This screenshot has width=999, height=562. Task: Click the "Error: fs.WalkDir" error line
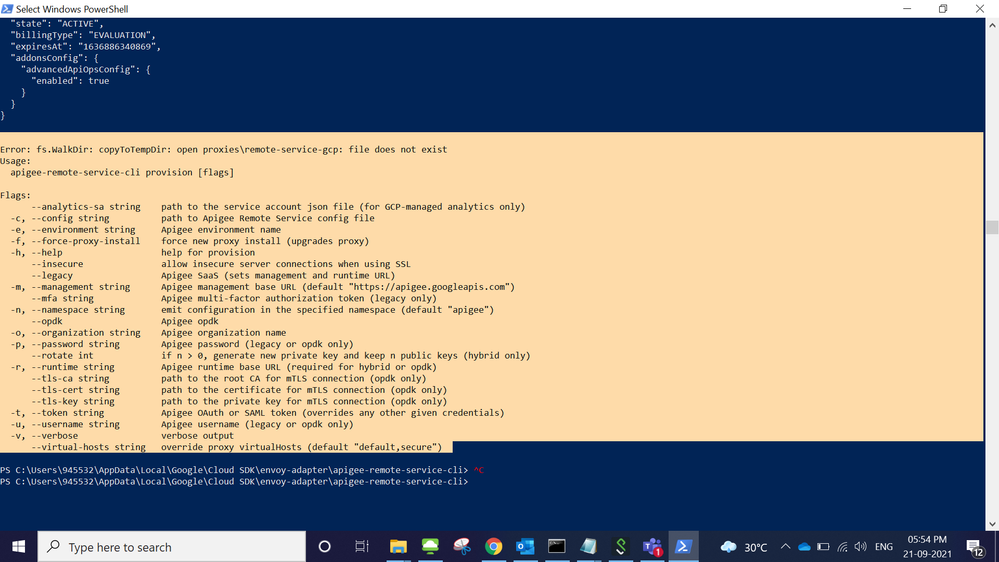click(x=224, y=150)
